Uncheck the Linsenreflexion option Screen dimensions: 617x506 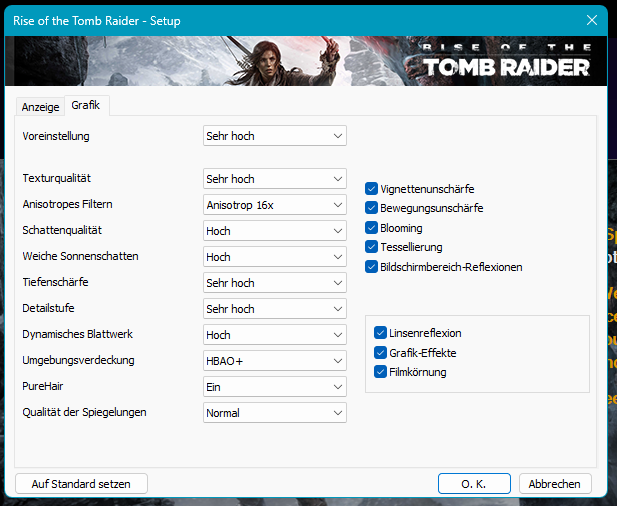[380, 333]
